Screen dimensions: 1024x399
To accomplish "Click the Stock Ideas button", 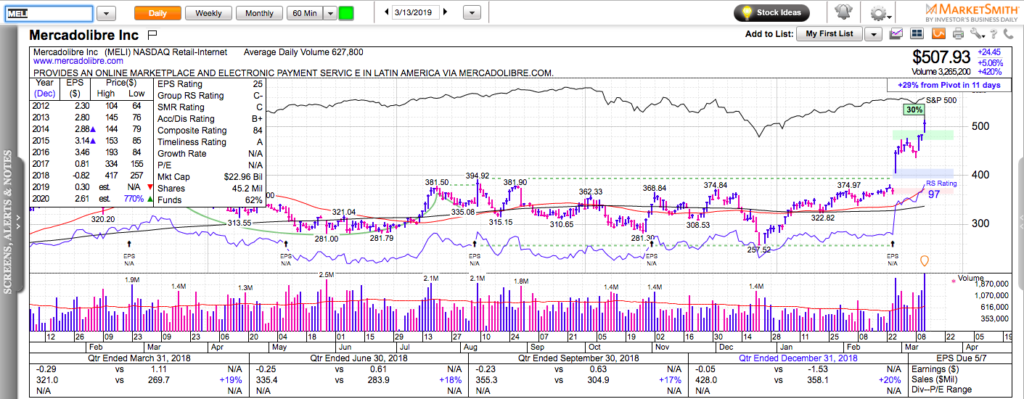I will [x=772, y=12].
